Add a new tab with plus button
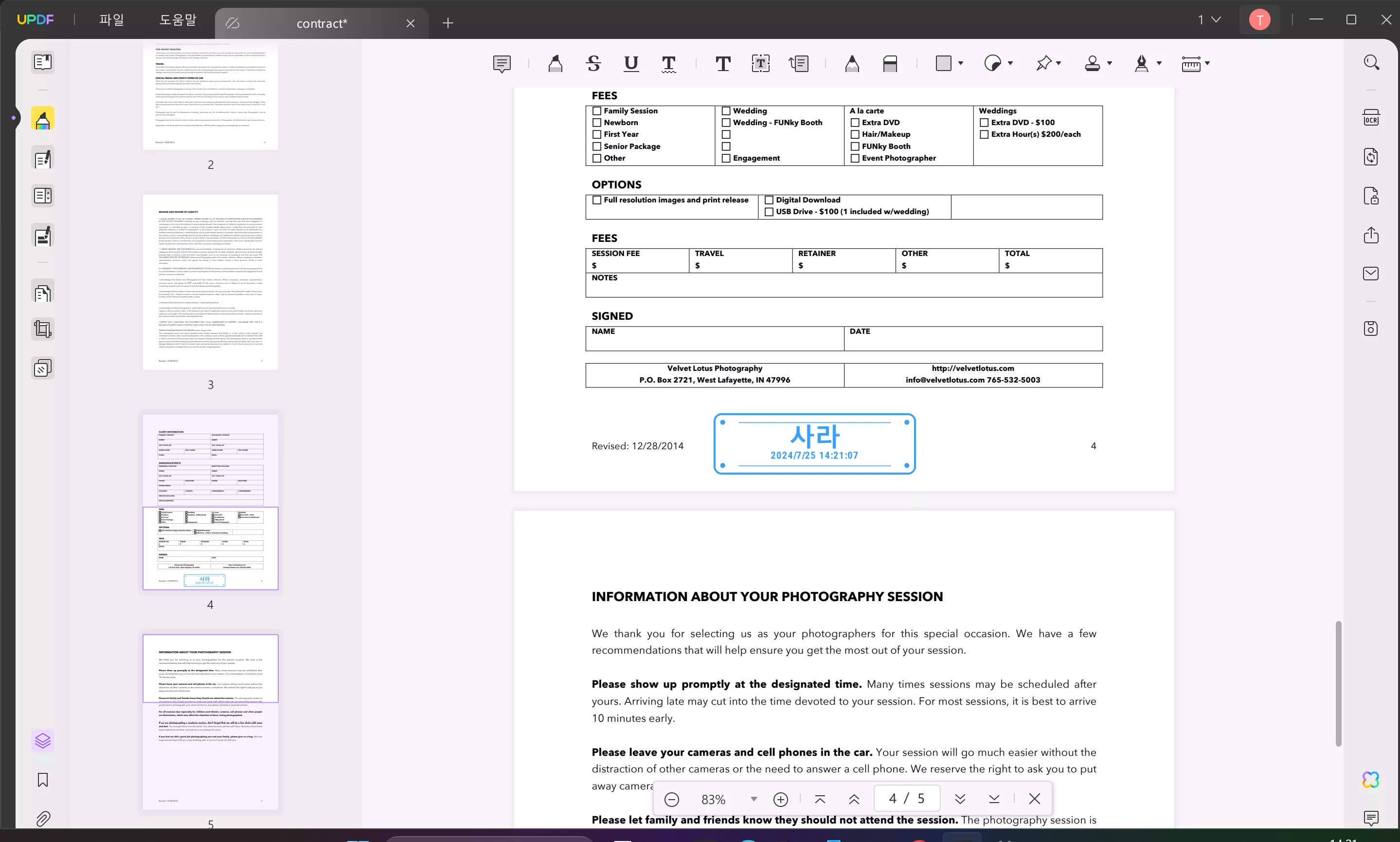The height and width of the screenshot is (842, 1400). [448, 23]
